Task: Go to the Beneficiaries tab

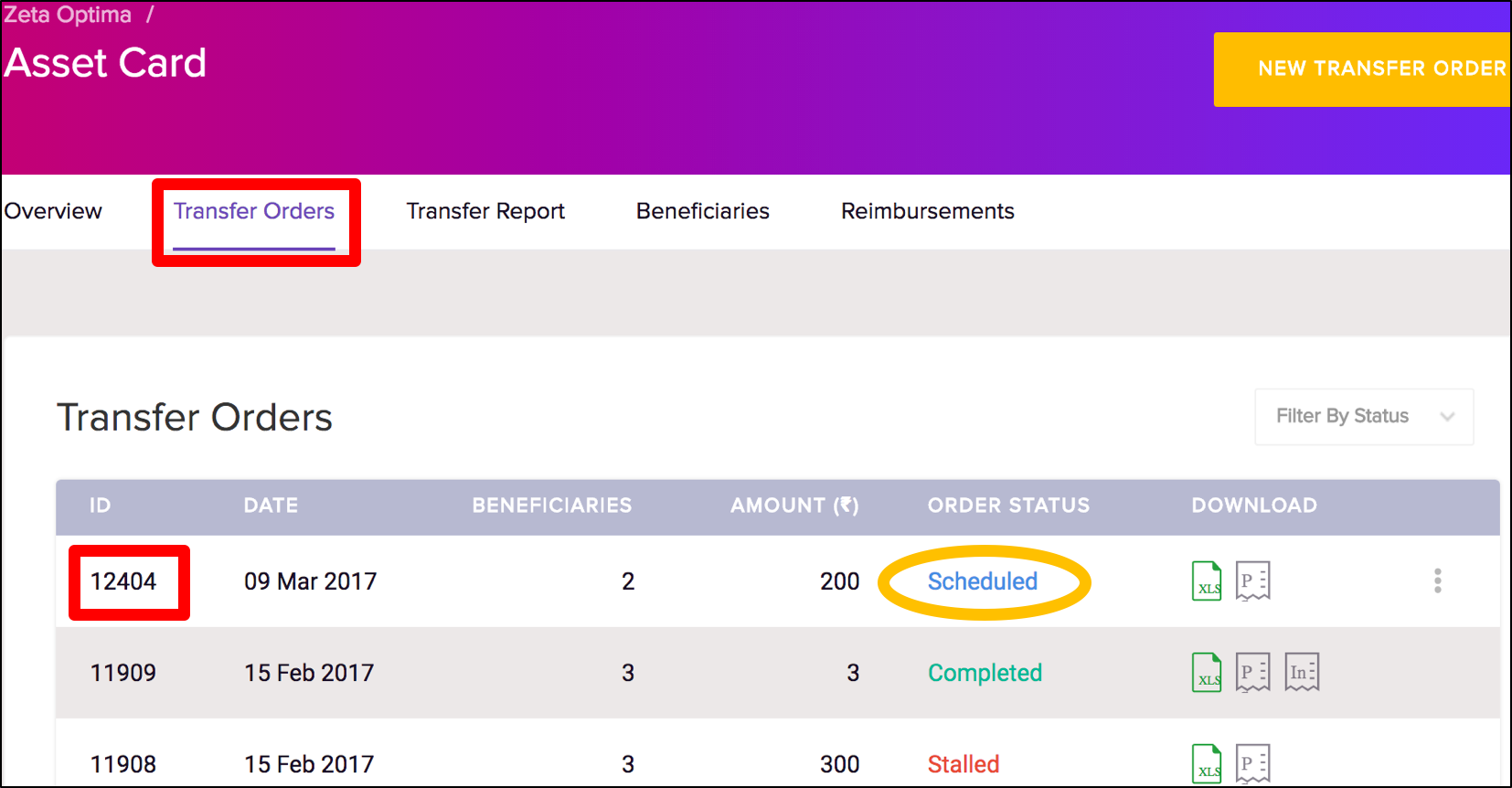Action: [702, 211]
